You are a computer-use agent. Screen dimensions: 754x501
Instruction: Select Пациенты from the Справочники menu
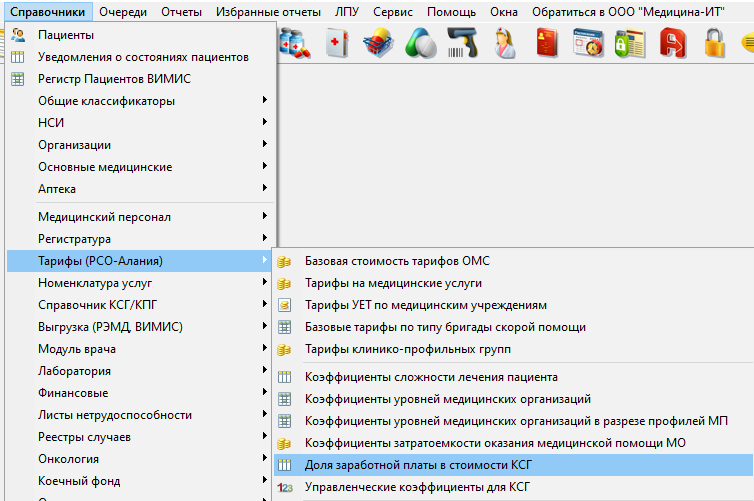click(x=66, y=35)
